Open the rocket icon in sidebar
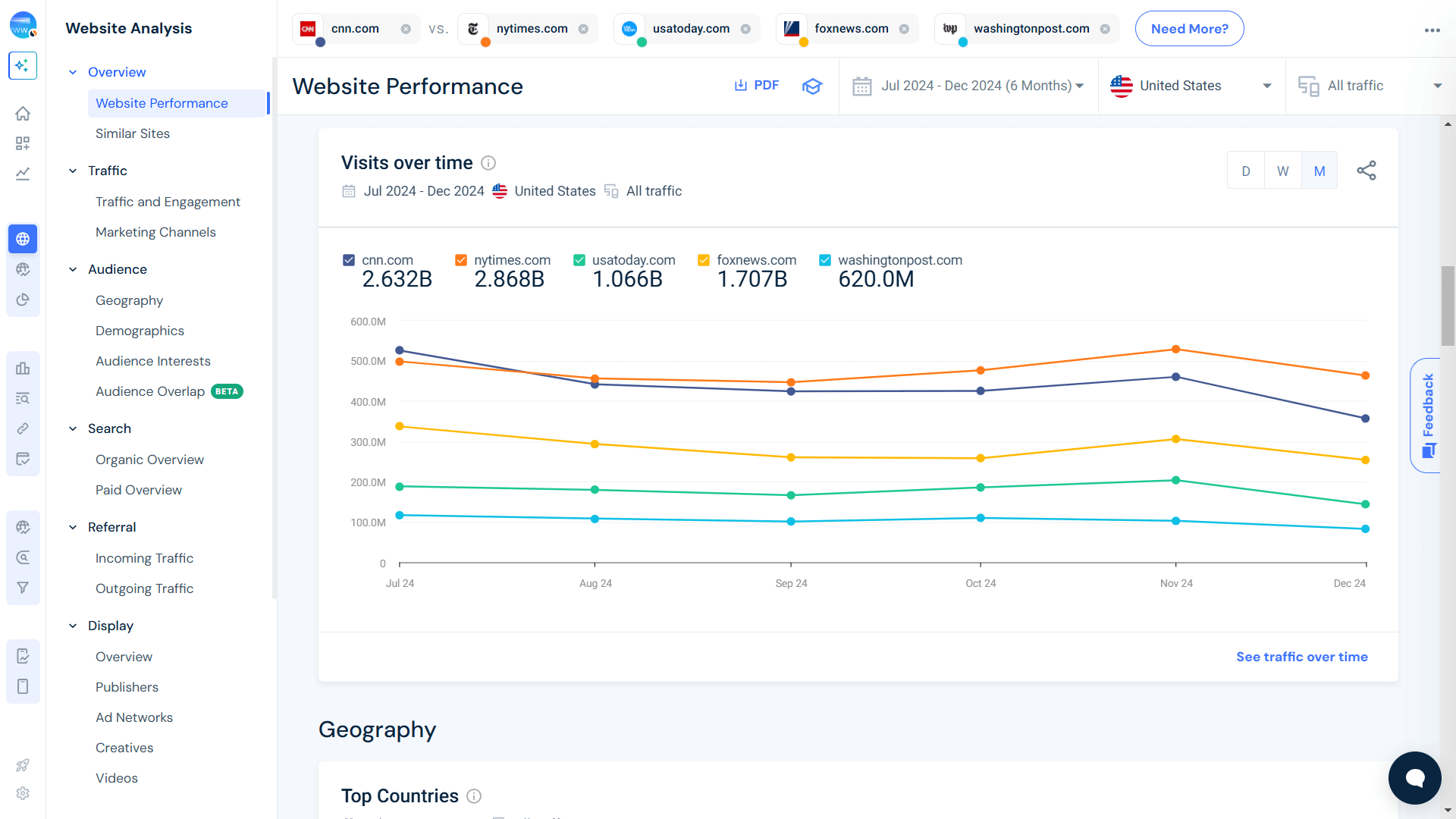Viewport: 1456px width, 819px height. point(23,765)
